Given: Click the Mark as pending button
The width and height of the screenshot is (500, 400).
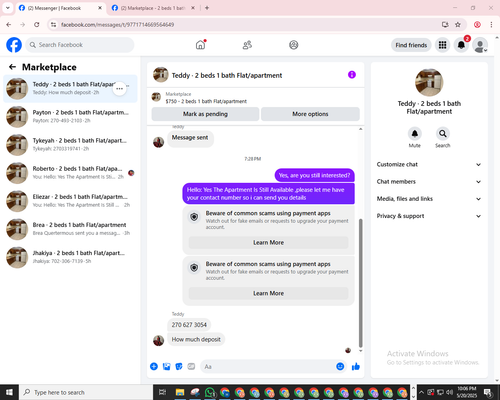Looking at the screenshot, I should (205, 114).
